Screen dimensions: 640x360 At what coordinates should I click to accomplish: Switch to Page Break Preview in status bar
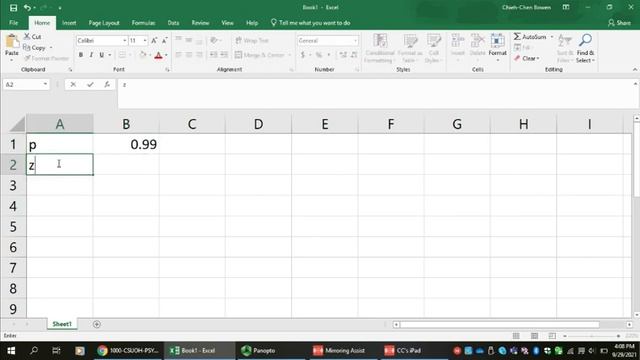coord(552,336)
